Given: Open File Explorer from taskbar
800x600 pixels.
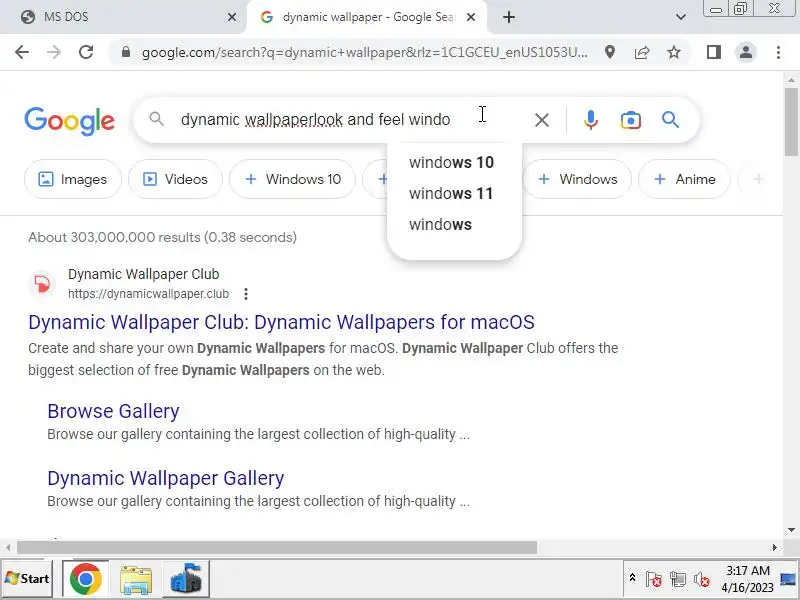Looking at the screenshot, I should tap(136, 579).
